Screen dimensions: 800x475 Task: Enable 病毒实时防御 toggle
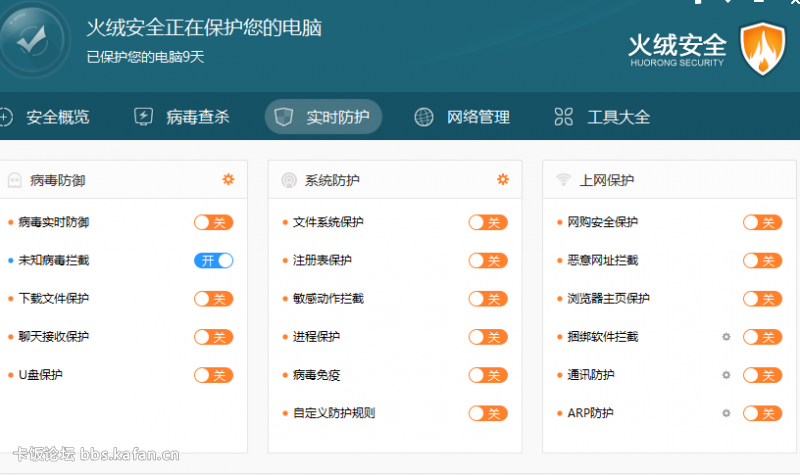coord(213,222)
